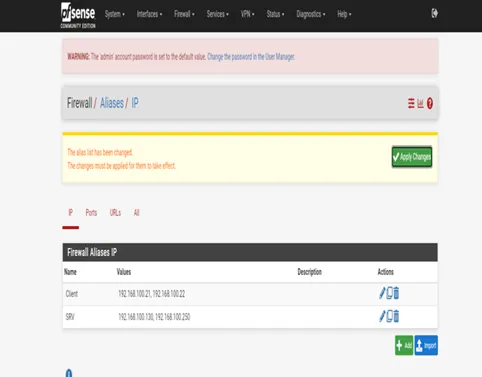
Task: Click values 192.168.100.21, 192.168.100.22
Action: click(152, 294)
